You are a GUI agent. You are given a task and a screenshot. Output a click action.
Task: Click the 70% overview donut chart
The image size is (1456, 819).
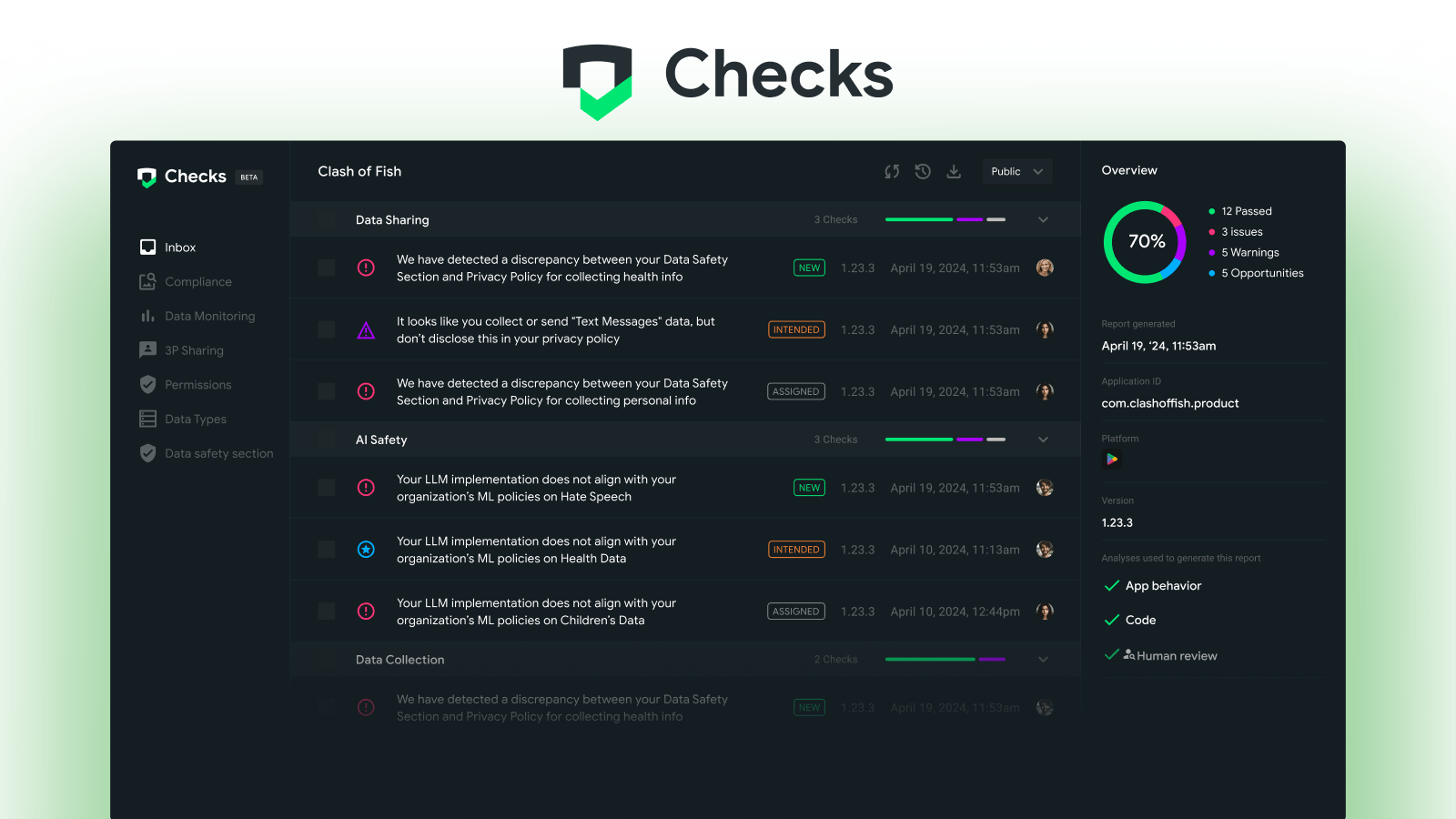1145,242
